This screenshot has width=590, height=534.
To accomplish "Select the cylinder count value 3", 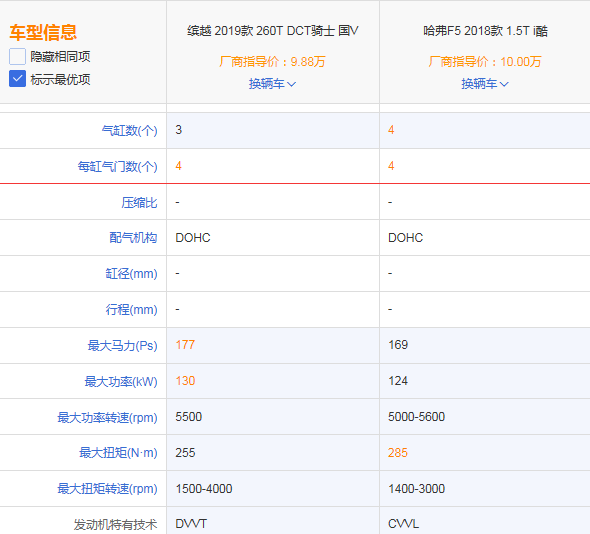I will click(179, 130).
